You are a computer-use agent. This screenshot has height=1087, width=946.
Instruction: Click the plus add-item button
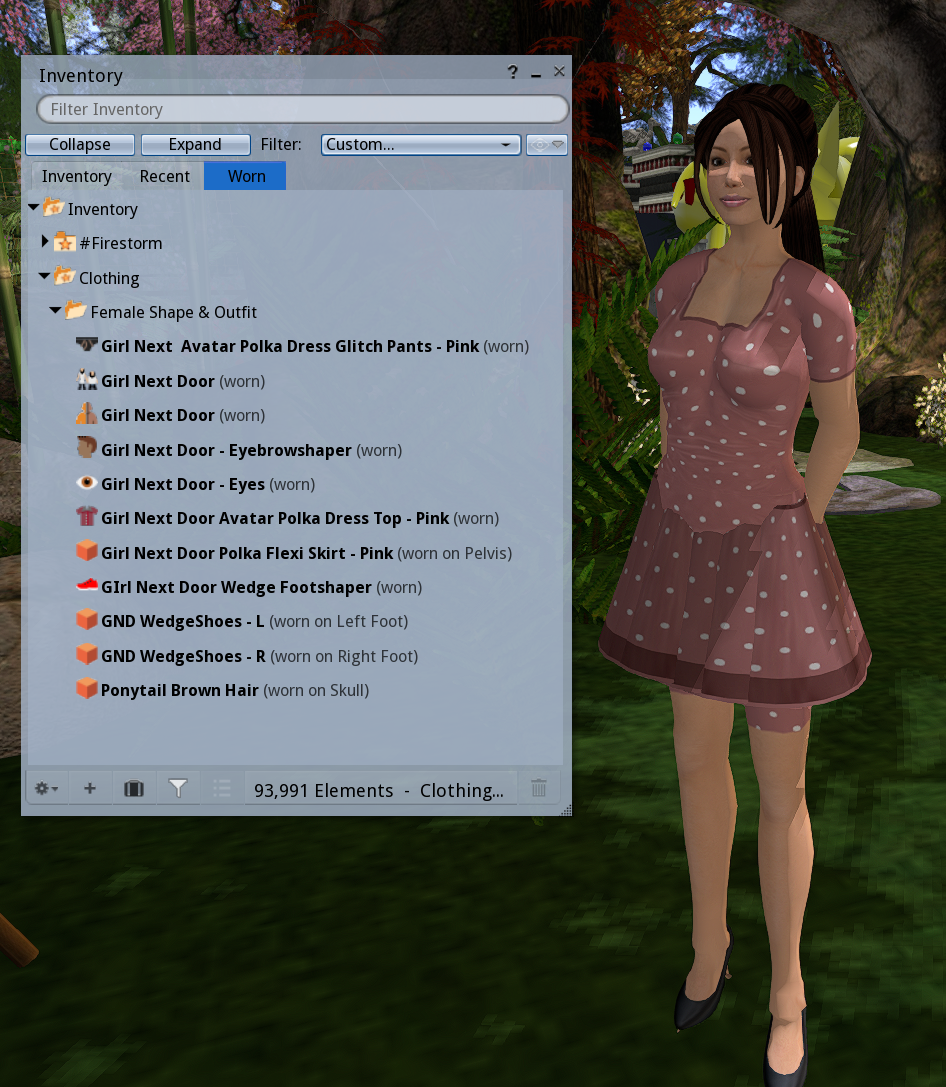click(89, 788)
